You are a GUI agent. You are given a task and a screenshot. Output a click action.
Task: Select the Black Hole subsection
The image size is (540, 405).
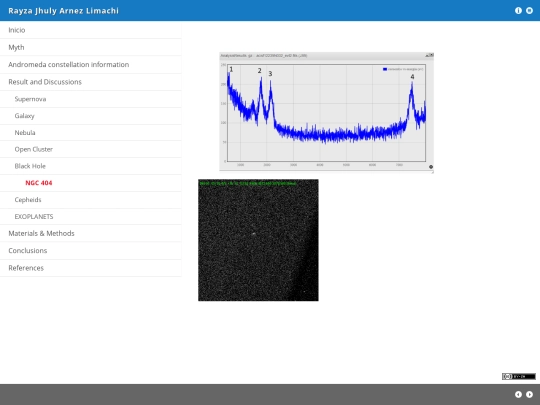coord(91,166)
